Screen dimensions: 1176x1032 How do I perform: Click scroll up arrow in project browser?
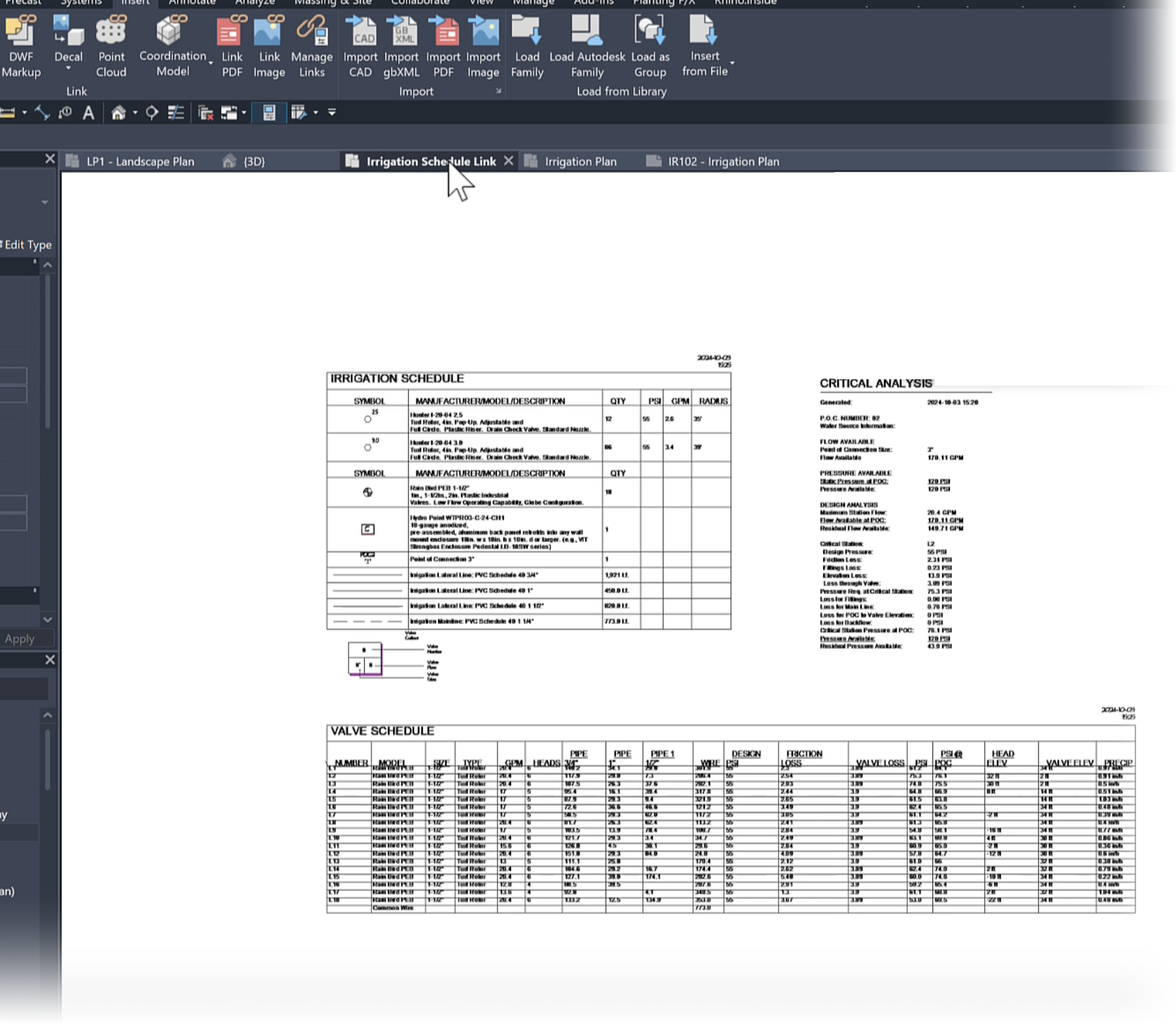[x=48, y=715]
